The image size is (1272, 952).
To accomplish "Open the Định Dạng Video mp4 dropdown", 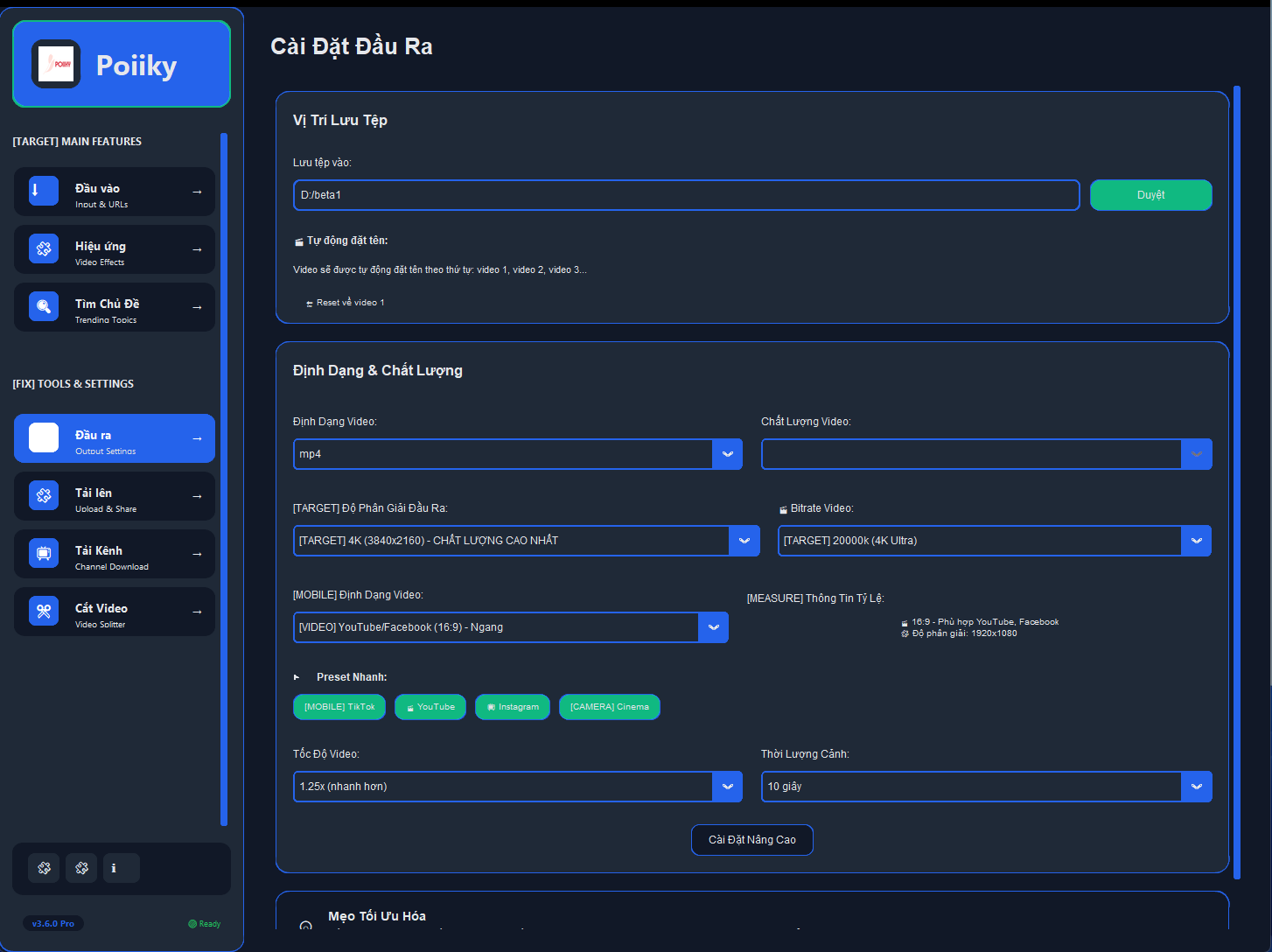I will (x=517, y=454).
